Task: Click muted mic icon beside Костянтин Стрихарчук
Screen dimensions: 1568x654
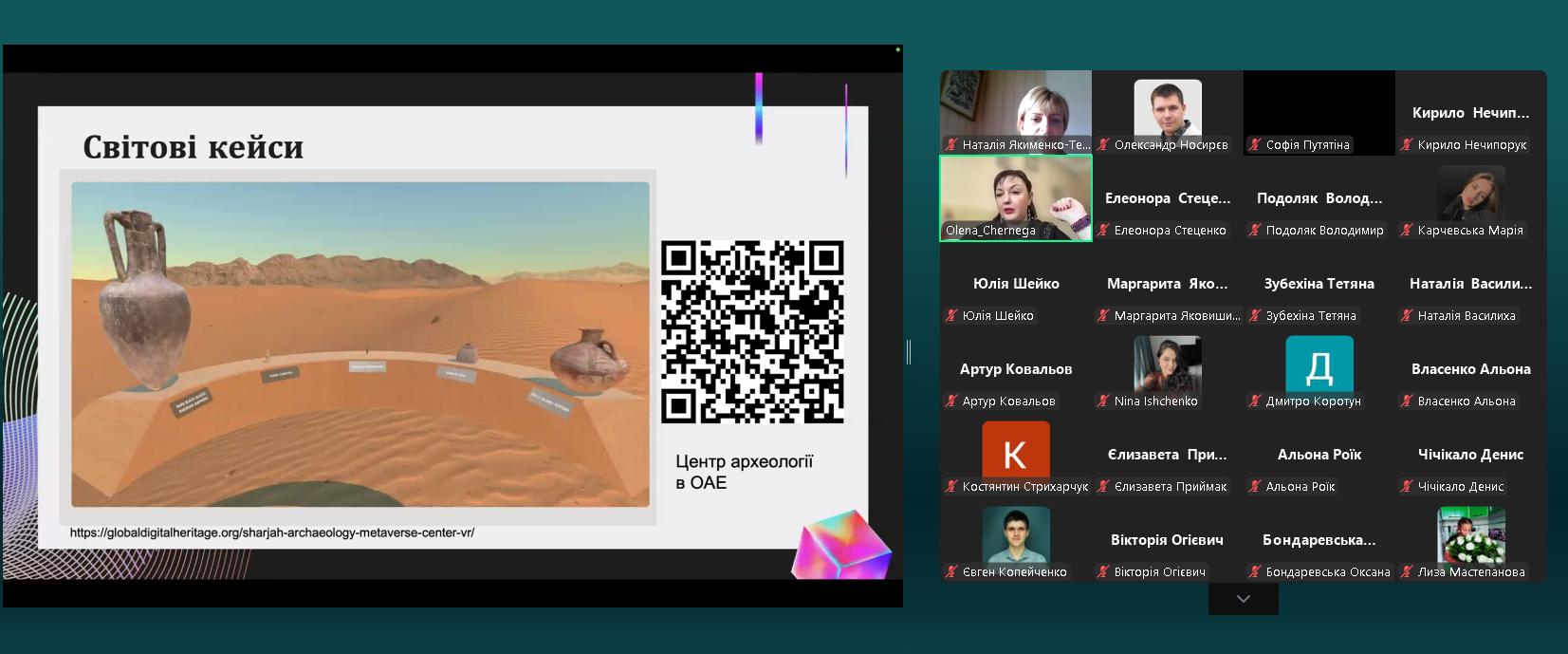Action: coord(951,487)
